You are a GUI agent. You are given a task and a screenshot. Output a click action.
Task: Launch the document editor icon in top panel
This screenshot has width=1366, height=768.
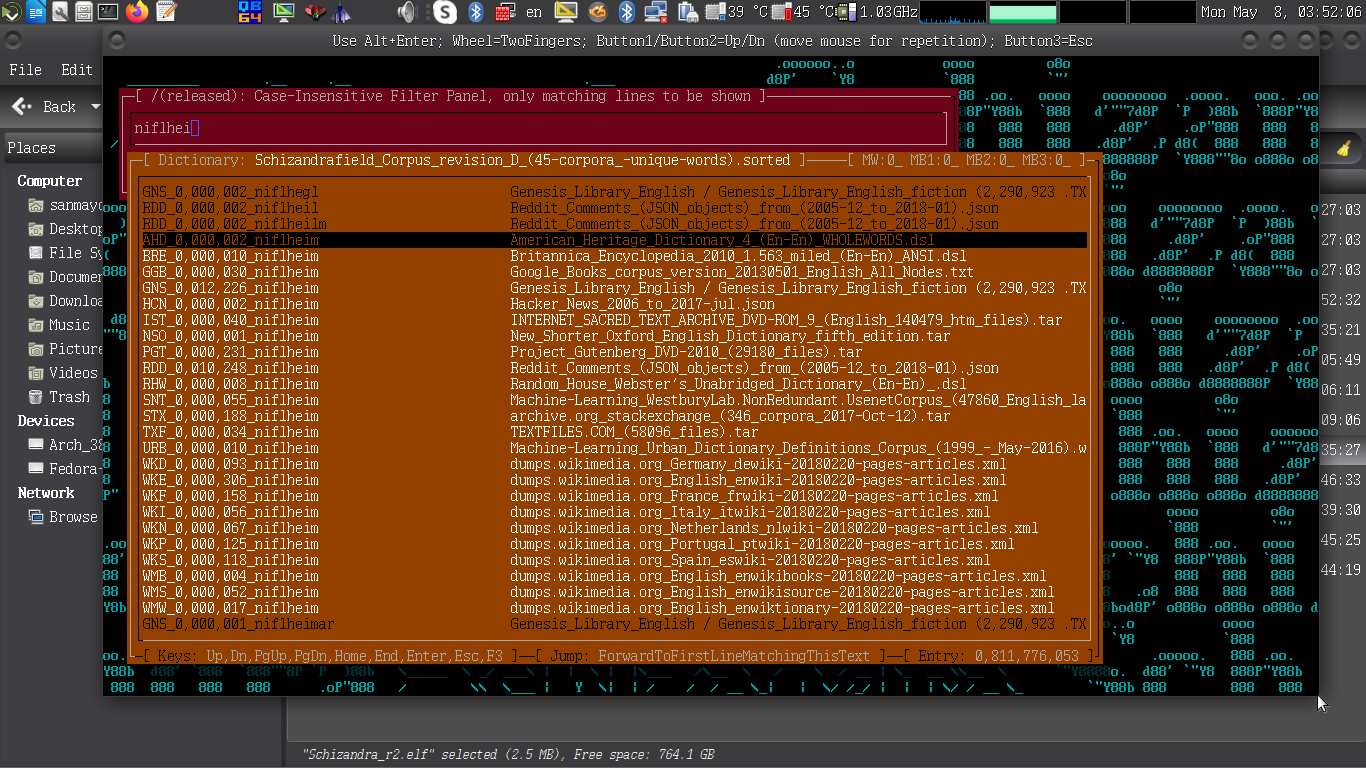[37, 12]
